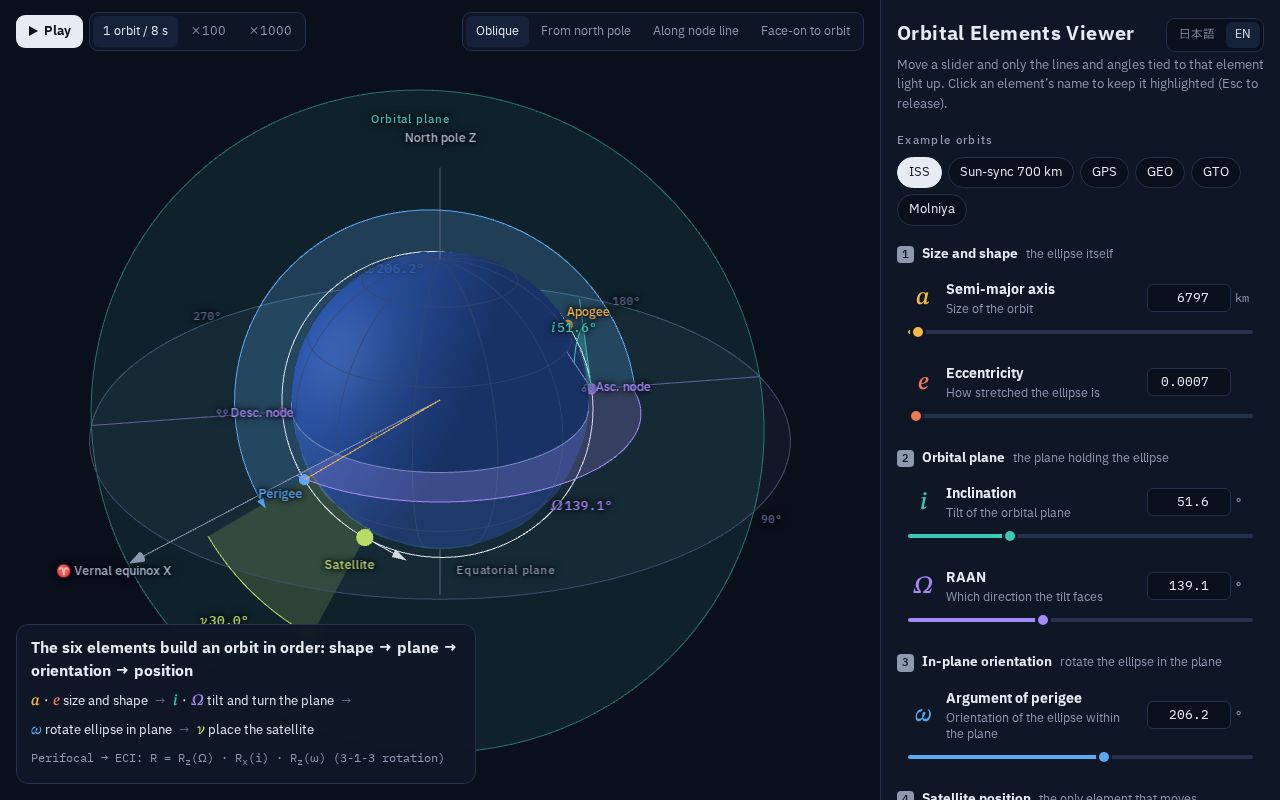The width and height of the screenshot is (1280, 800).
Task: Focus the semi-major axis value field 6797
Action: [1188, 298]
